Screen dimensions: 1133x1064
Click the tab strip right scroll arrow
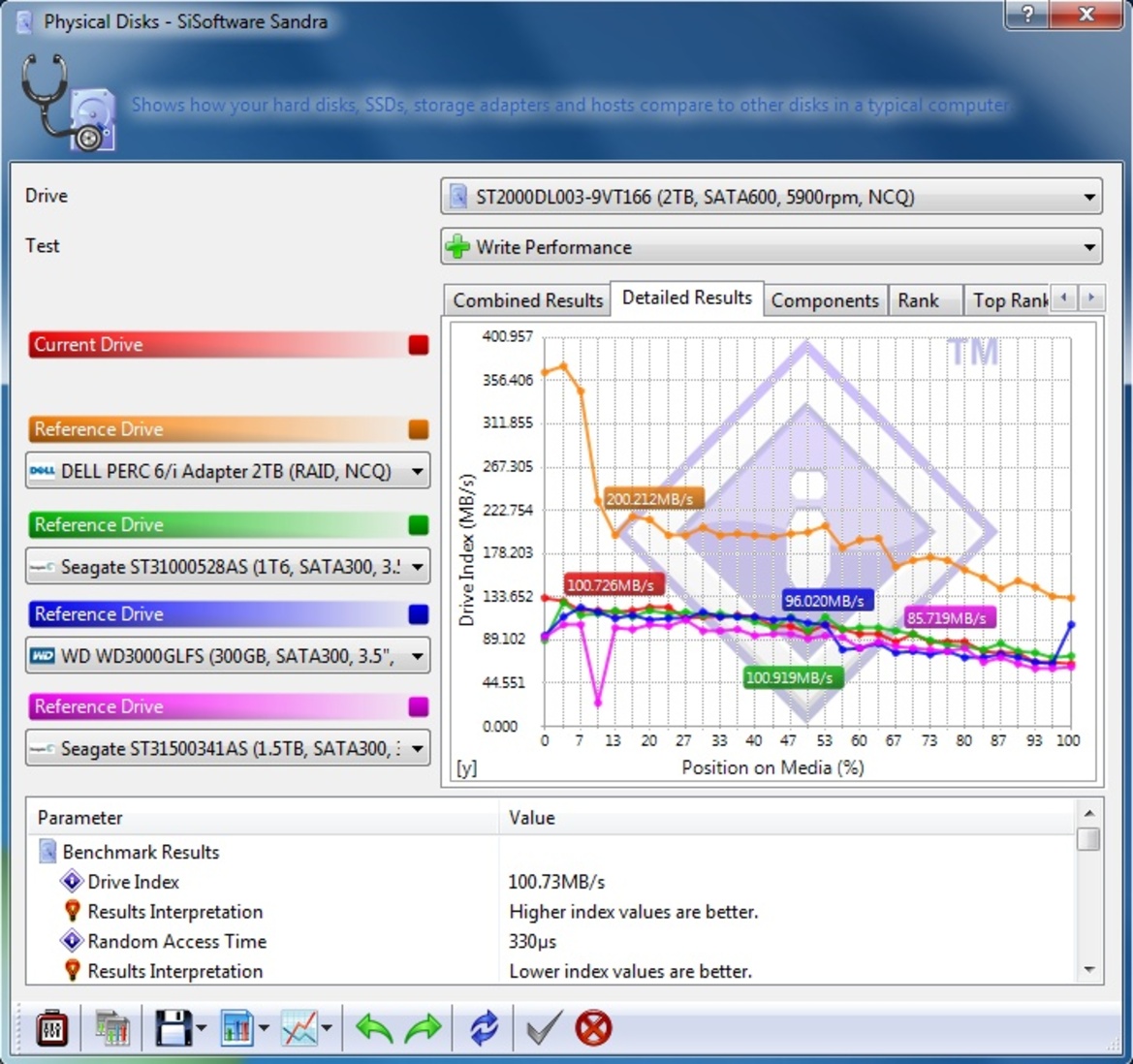click(1091, 297)
